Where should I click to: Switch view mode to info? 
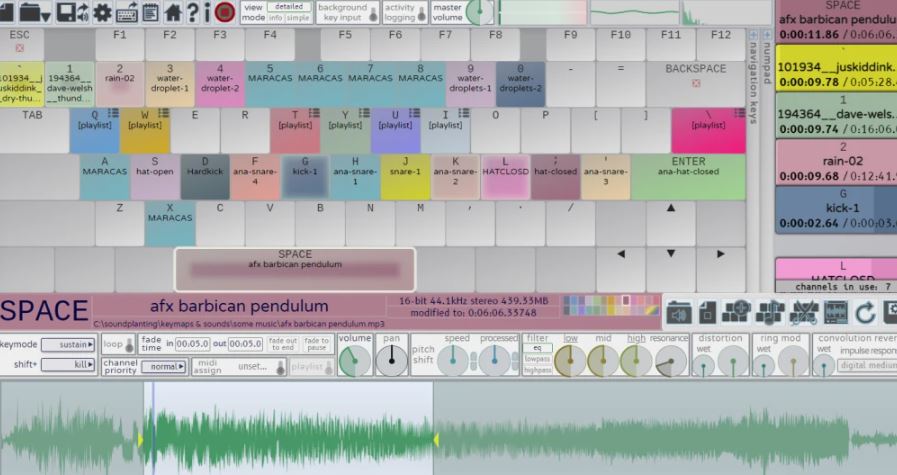pos(276,18)
